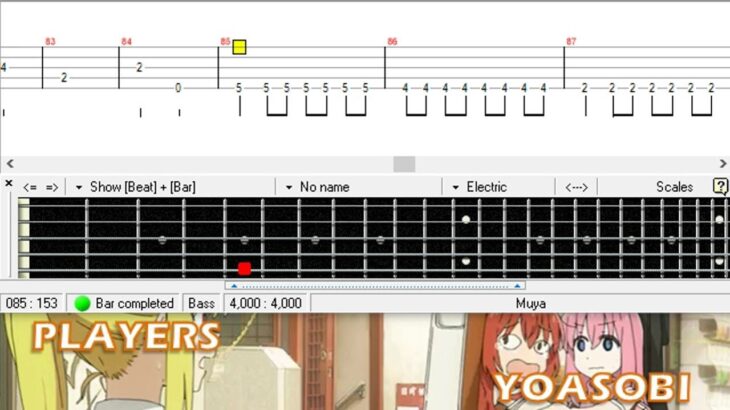Click the note 2 in bar 83
Viewport: 730px width, 410px height.
[x=64, y=78]
